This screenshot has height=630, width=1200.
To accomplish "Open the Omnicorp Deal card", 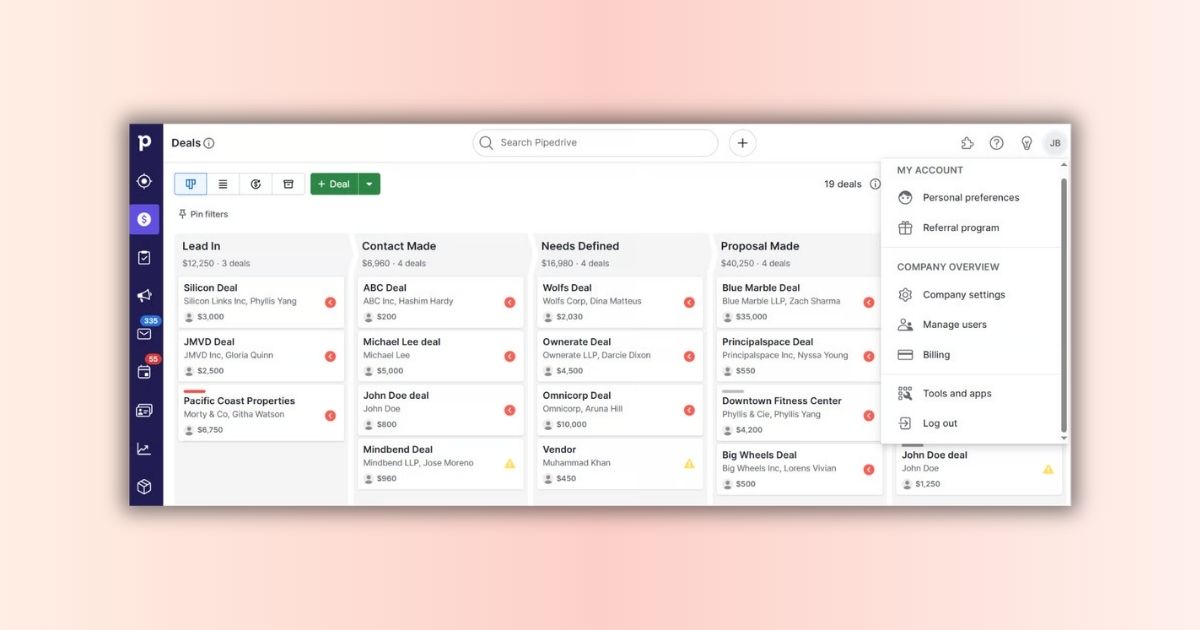I will 620,410.
